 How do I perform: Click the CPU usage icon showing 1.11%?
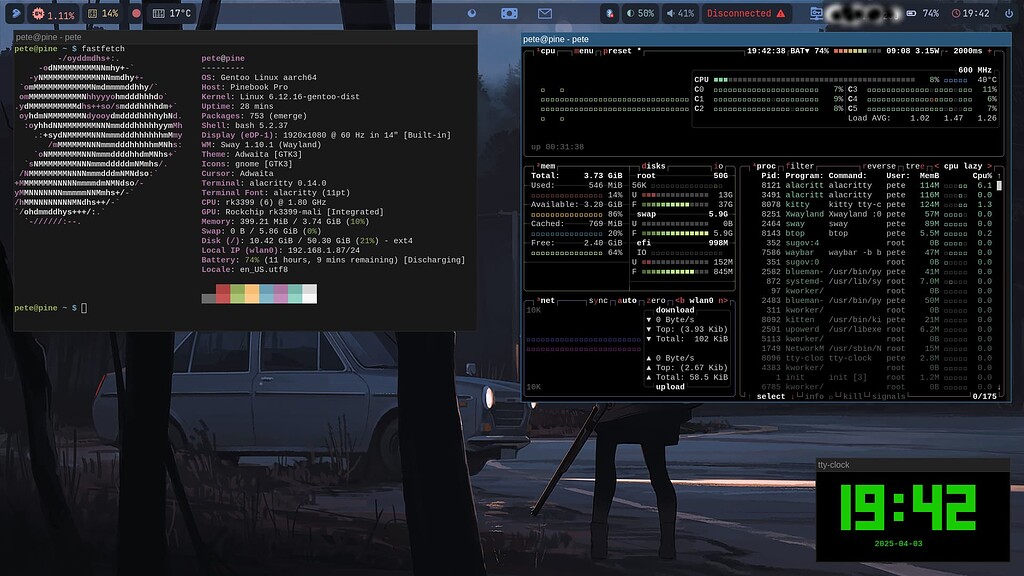pyautogui.click(x=37, y=12)
